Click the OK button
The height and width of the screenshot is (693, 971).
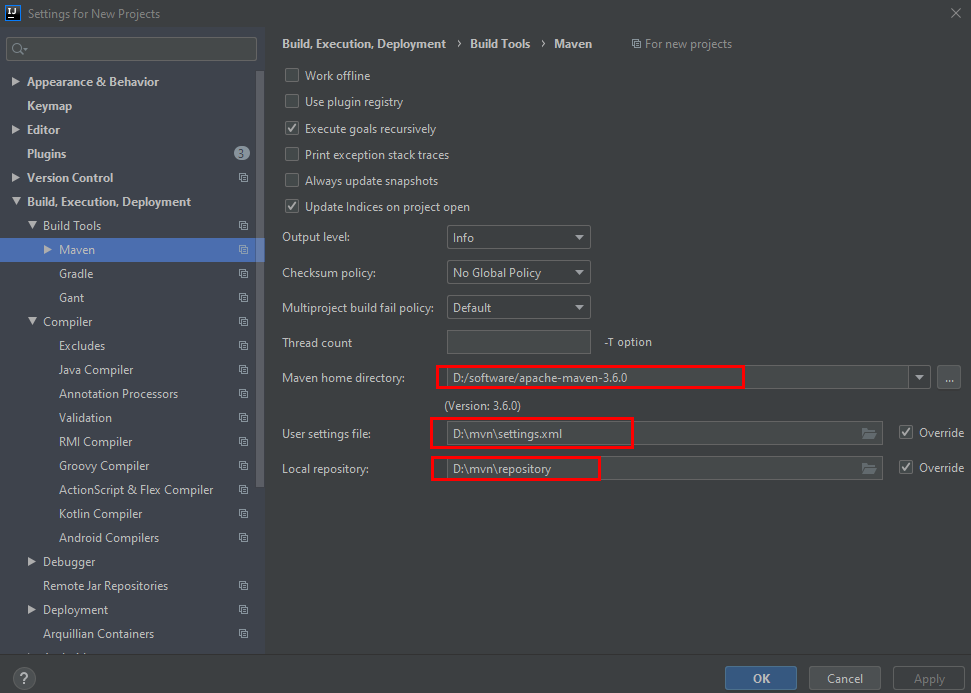pyautogui.click(x=761, y=679)
